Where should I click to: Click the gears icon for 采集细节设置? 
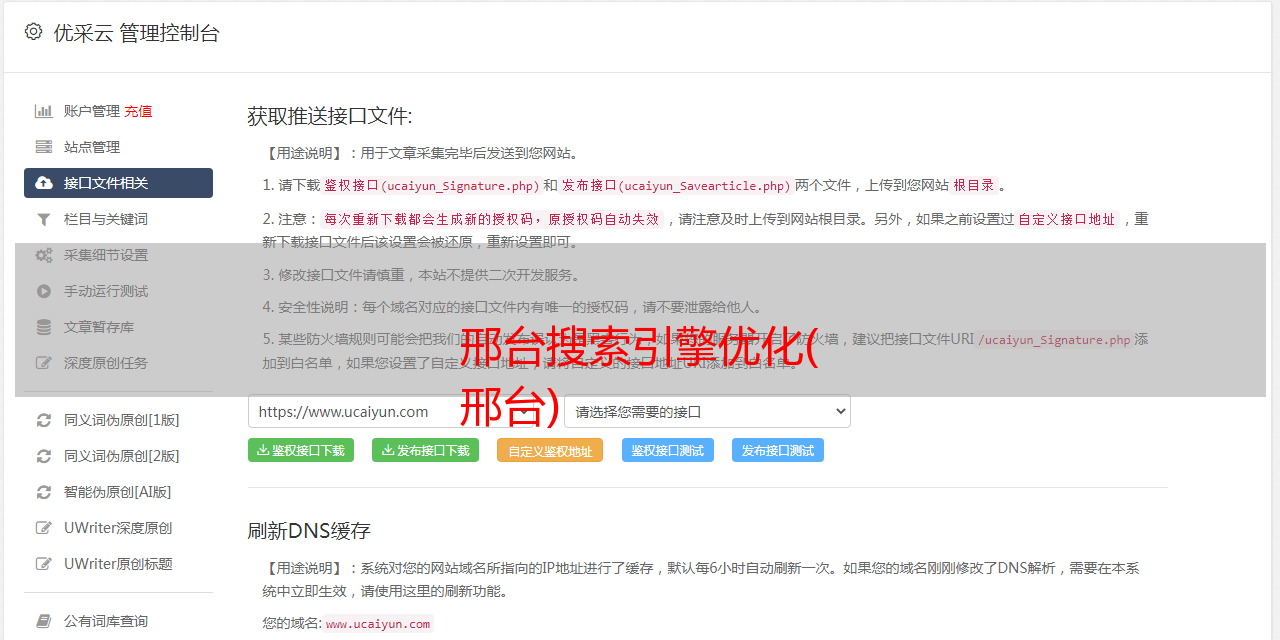[44, 255]
